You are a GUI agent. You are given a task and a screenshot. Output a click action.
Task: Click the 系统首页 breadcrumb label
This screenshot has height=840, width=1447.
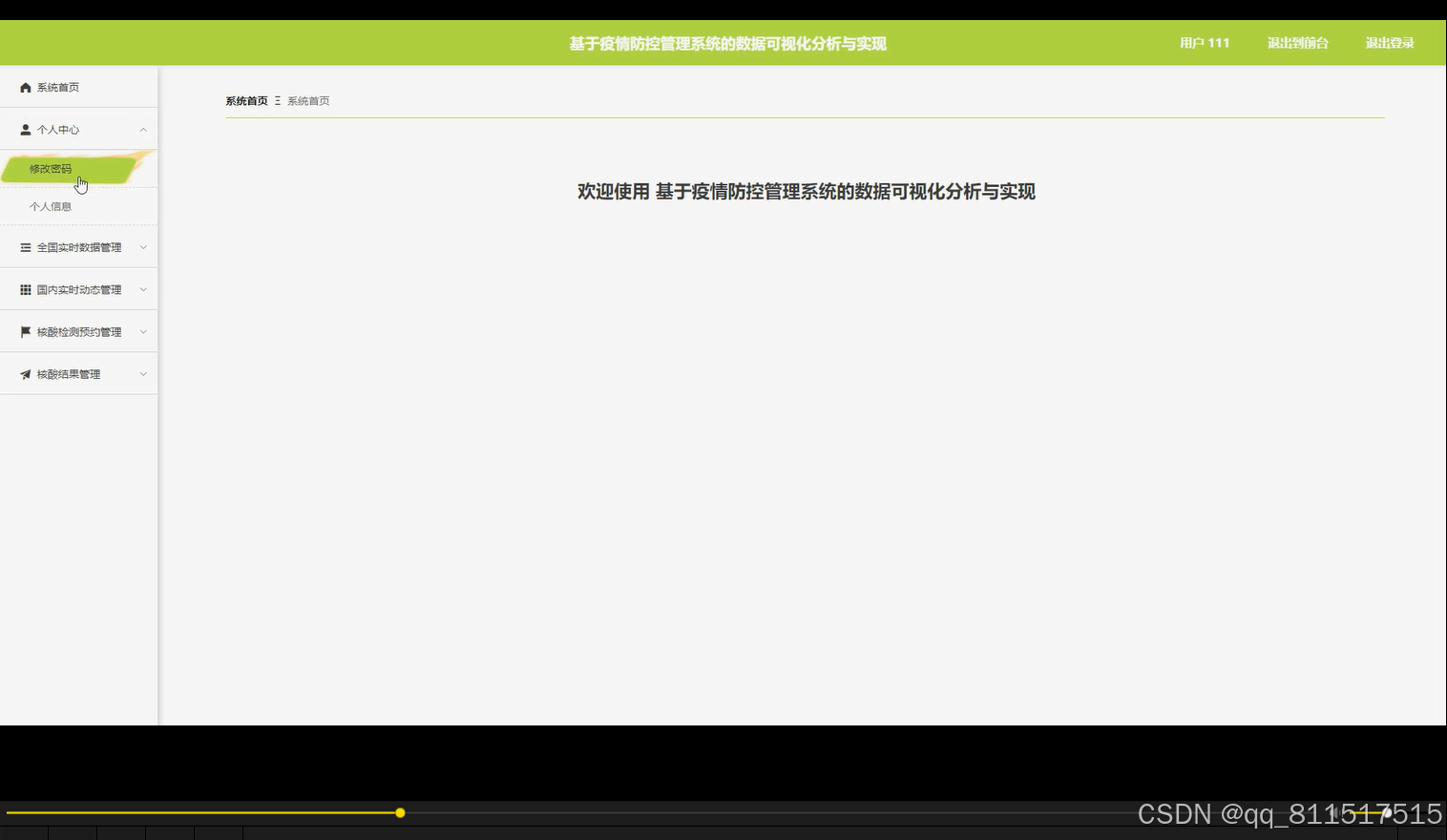coord(245,100)
